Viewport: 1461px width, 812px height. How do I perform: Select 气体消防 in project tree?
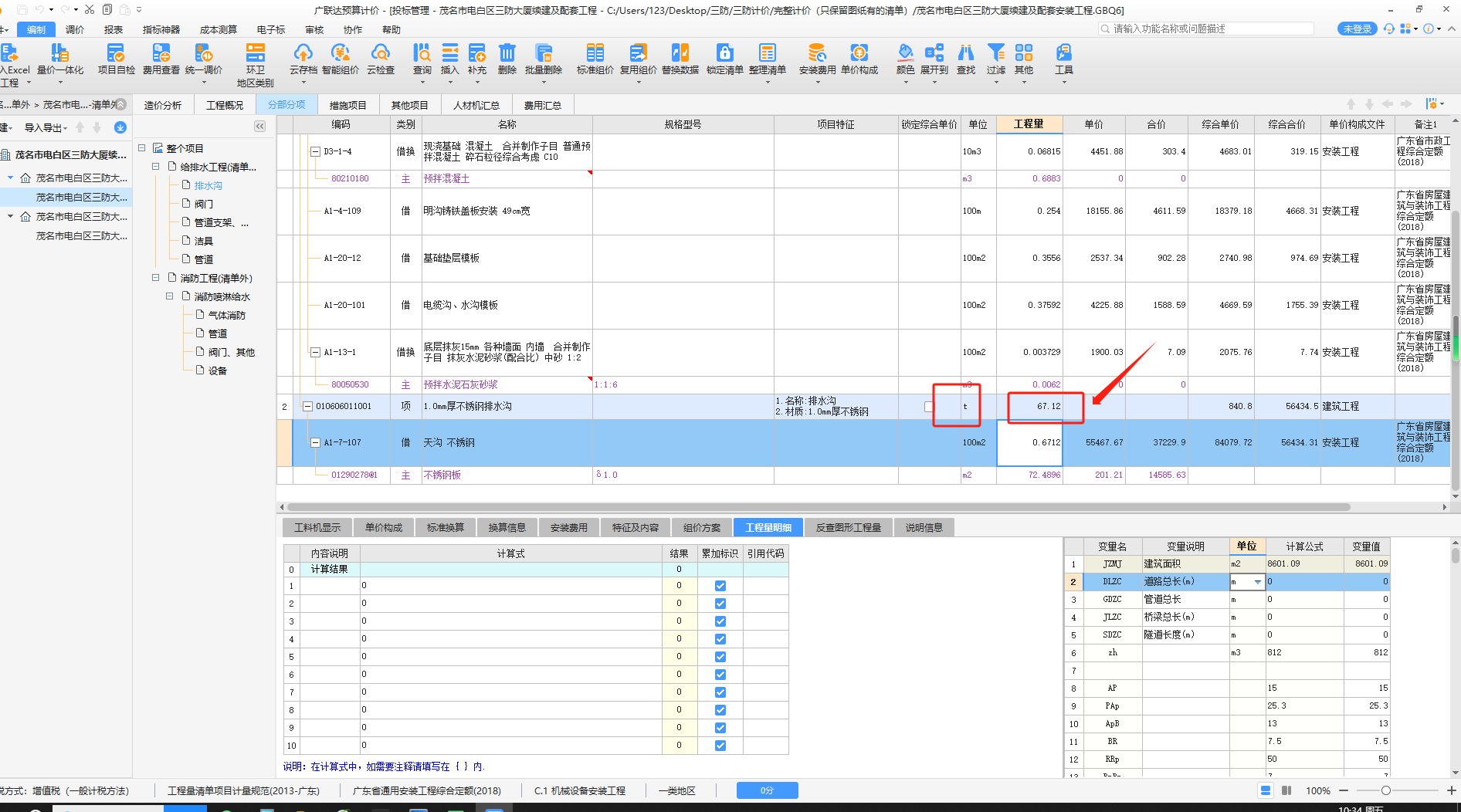[x=226, y=315]
